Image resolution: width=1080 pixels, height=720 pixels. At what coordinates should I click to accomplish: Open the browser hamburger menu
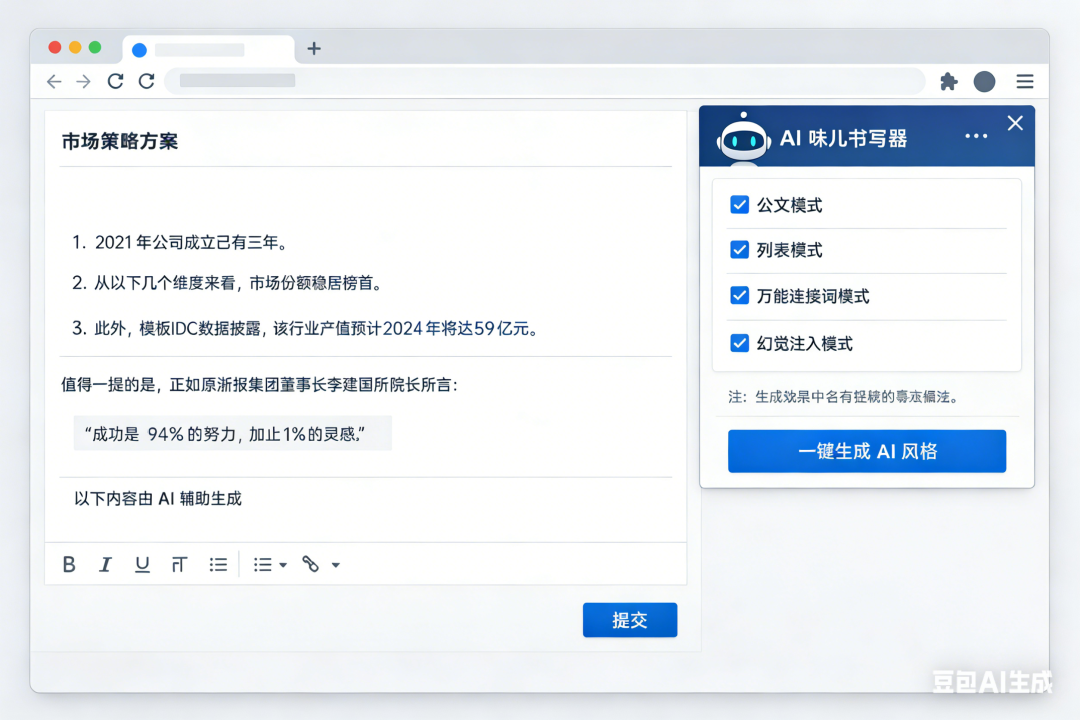[x=1025, y=81]
